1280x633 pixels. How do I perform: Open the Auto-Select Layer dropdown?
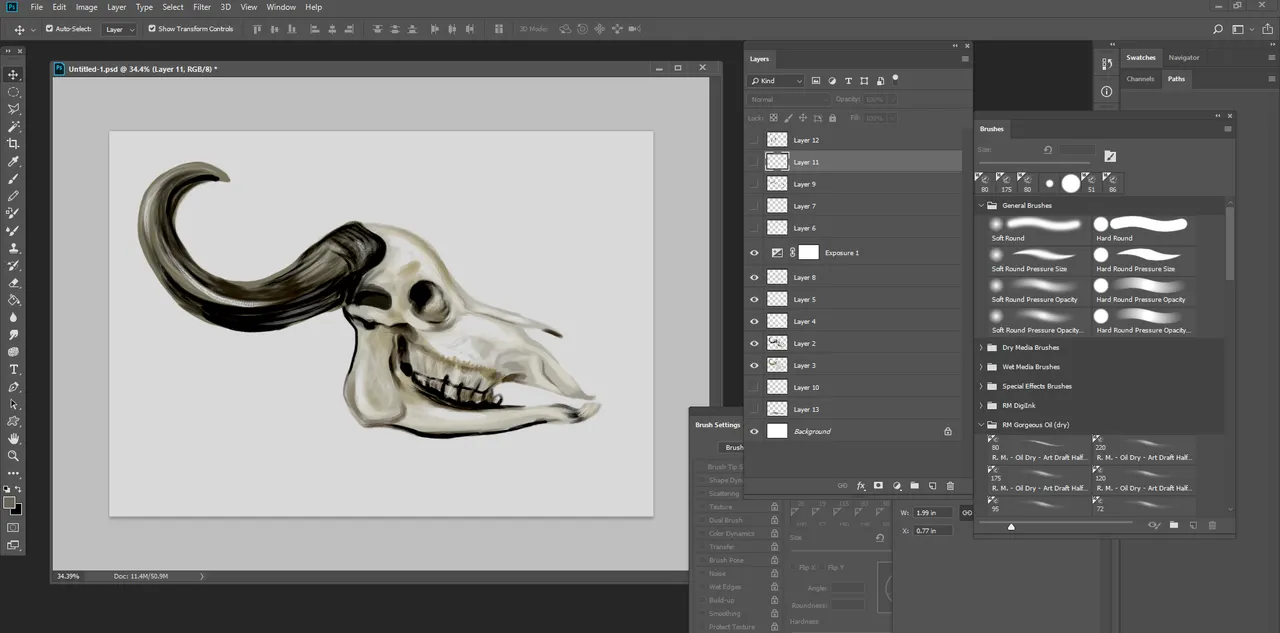tap(120, 29)
